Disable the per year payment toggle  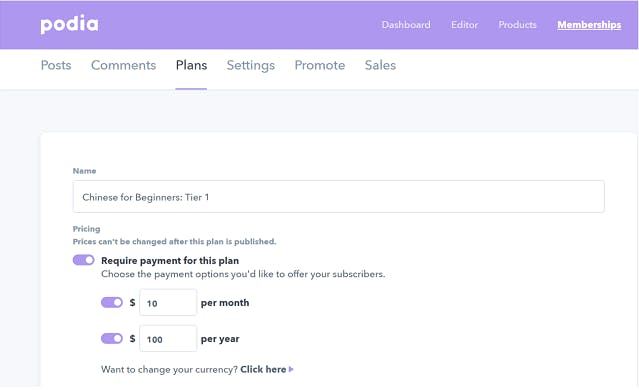[x=112, y=338]
